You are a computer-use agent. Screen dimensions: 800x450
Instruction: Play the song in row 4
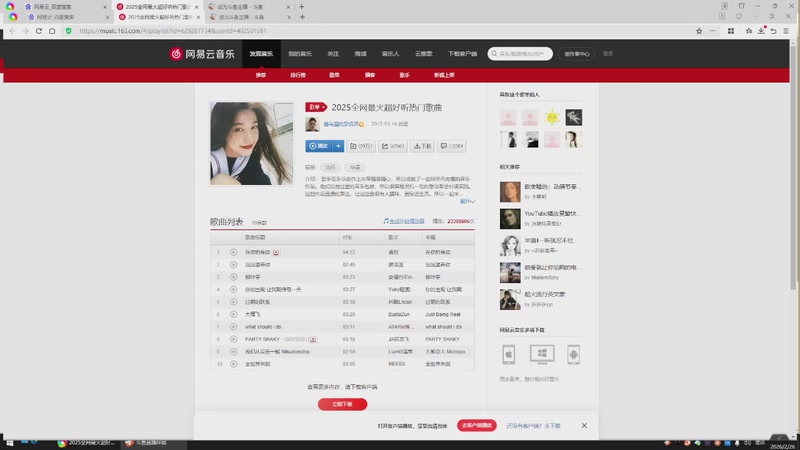(x=233, y=289)
